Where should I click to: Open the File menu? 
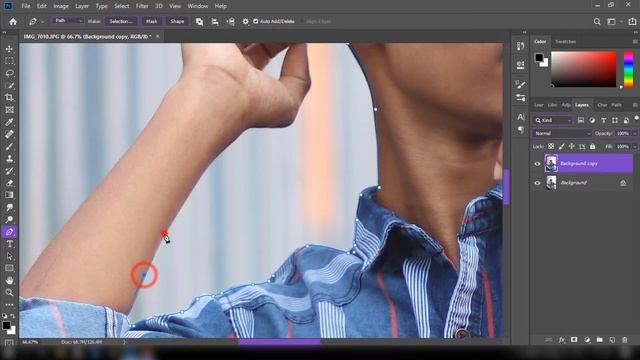(26, 6)
